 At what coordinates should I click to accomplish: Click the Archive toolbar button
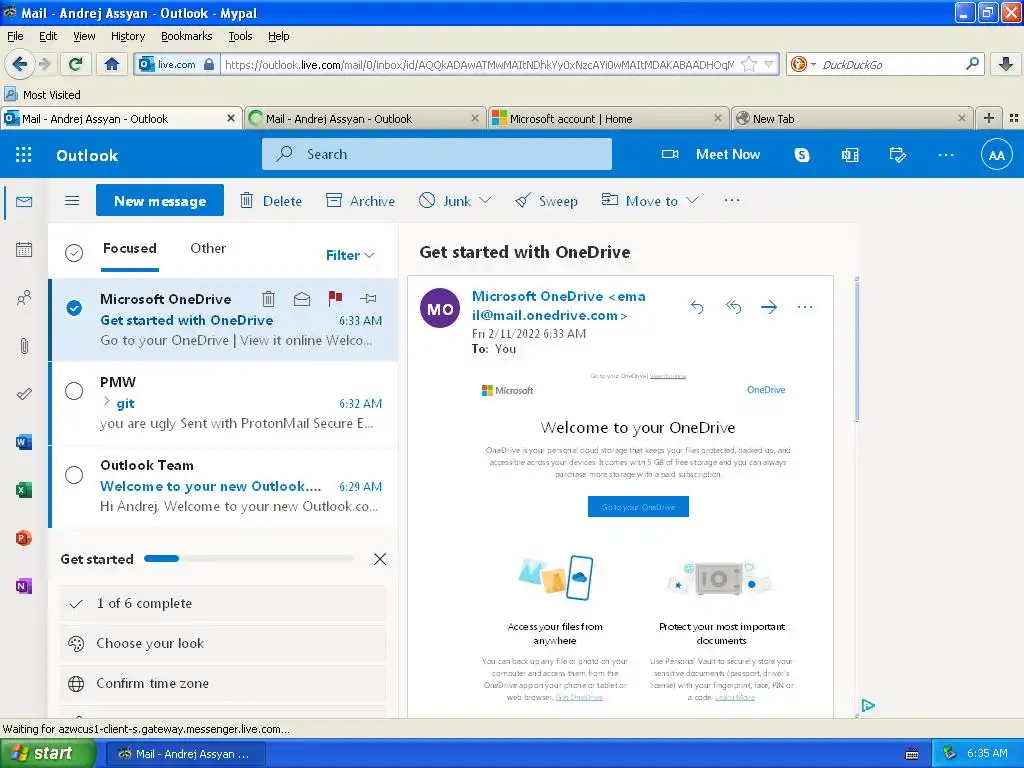point(360,200)
